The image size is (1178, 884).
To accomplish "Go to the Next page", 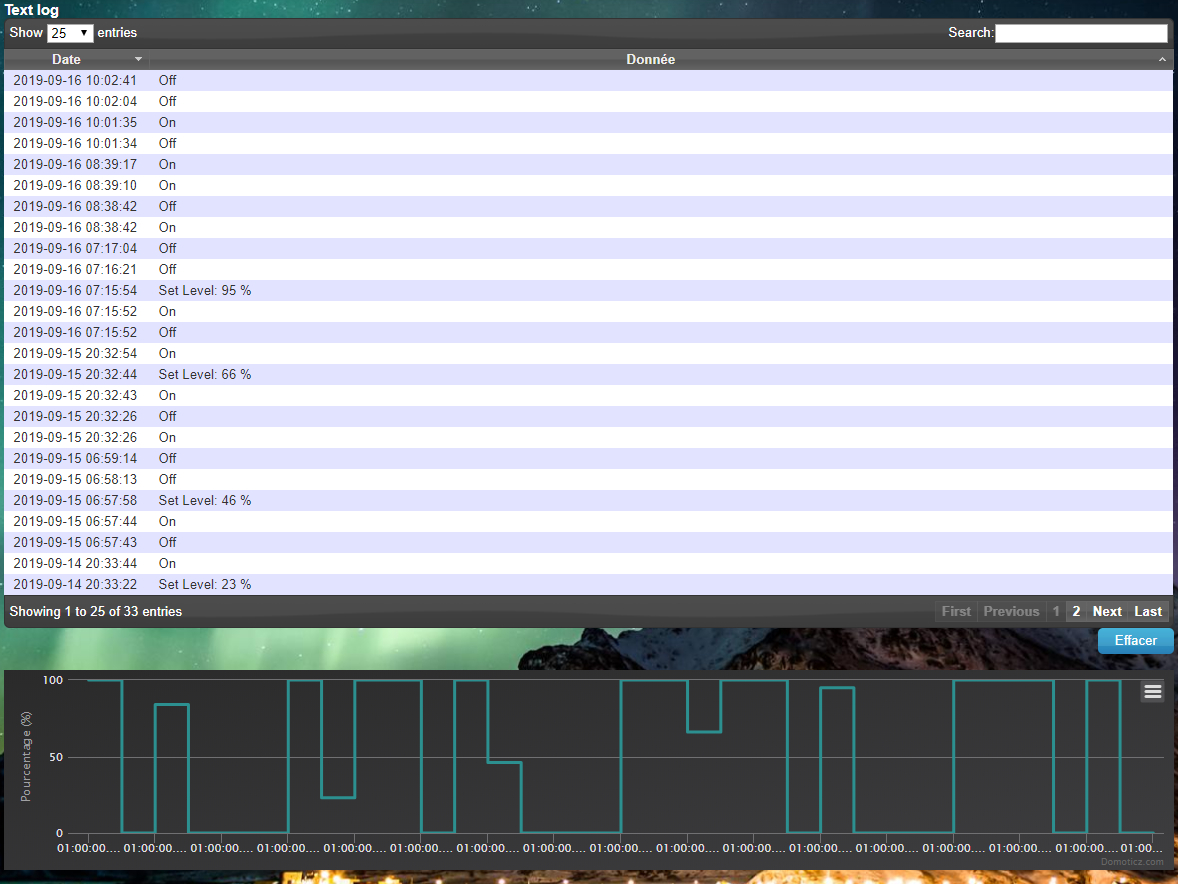I will pos(1107,611).
